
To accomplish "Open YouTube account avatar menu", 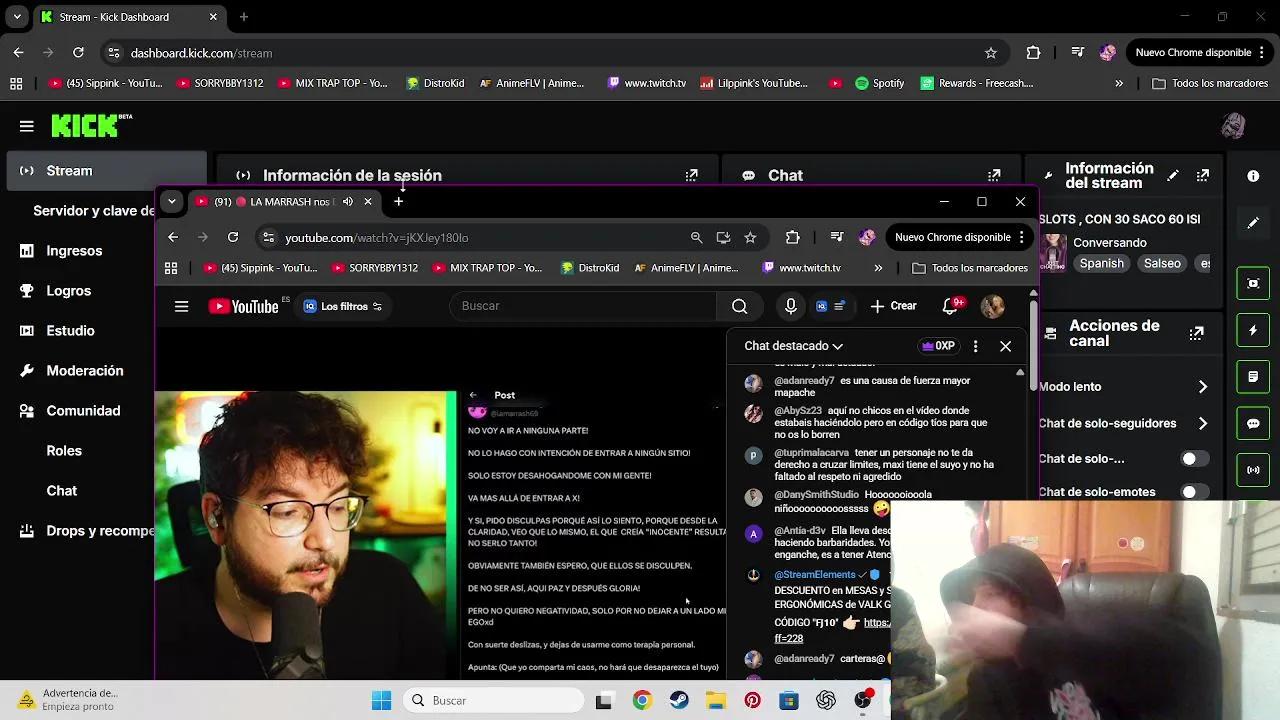I will click(992, 306).
